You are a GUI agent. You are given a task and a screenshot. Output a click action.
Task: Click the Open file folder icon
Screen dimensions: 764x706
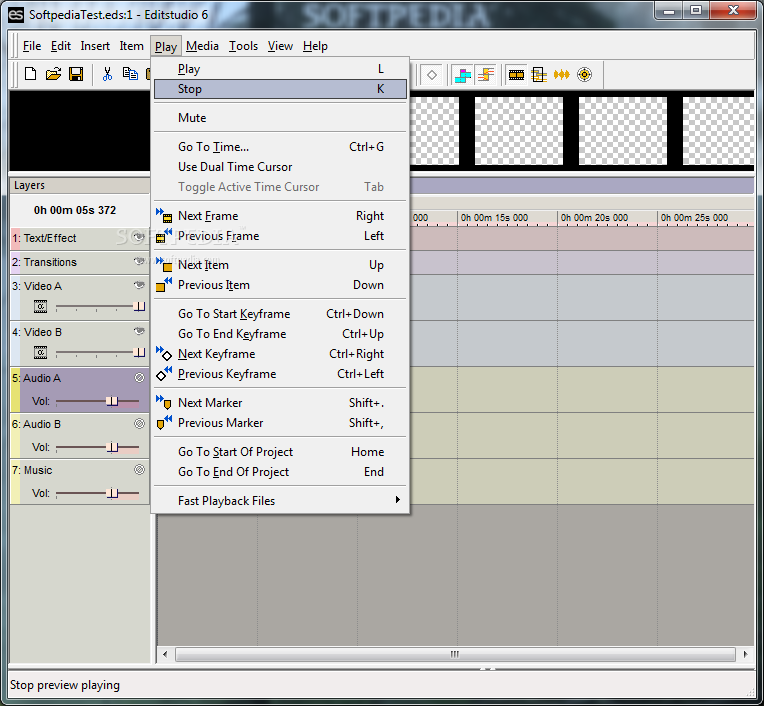click(x=53, y=74)
